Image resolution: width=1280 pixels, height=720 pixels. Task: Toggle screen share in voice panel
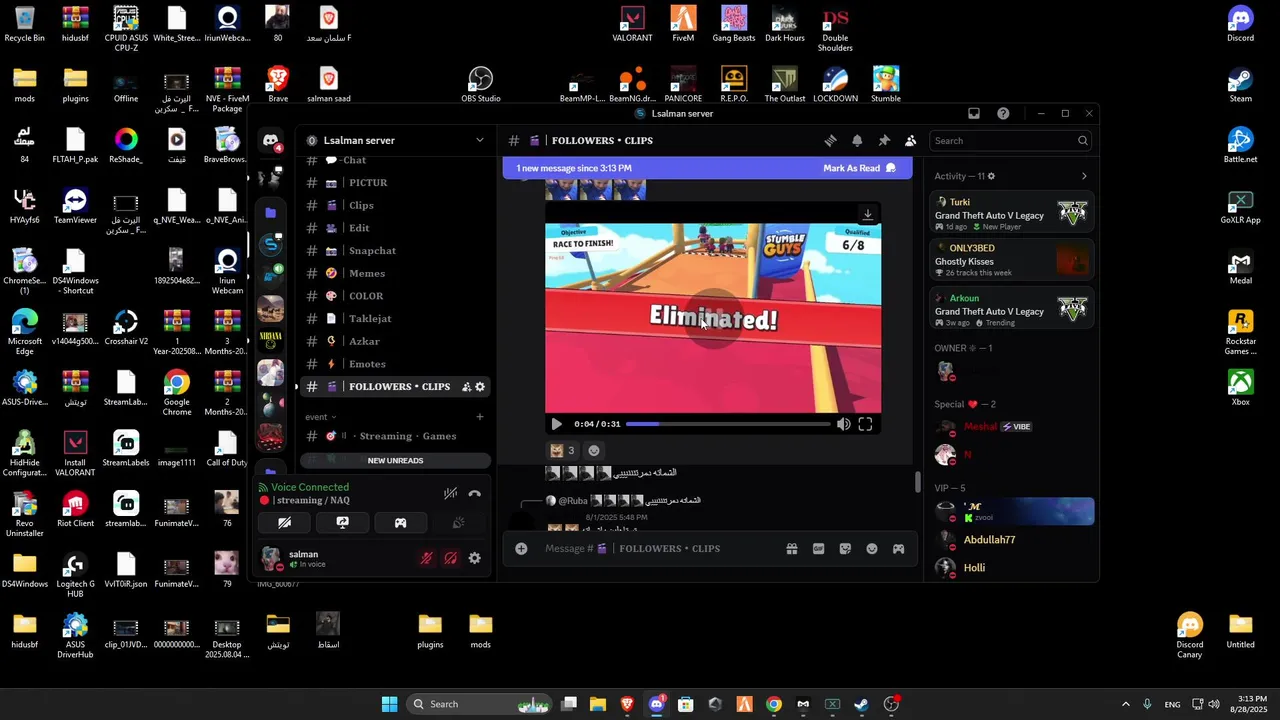[x=342, y=522]
